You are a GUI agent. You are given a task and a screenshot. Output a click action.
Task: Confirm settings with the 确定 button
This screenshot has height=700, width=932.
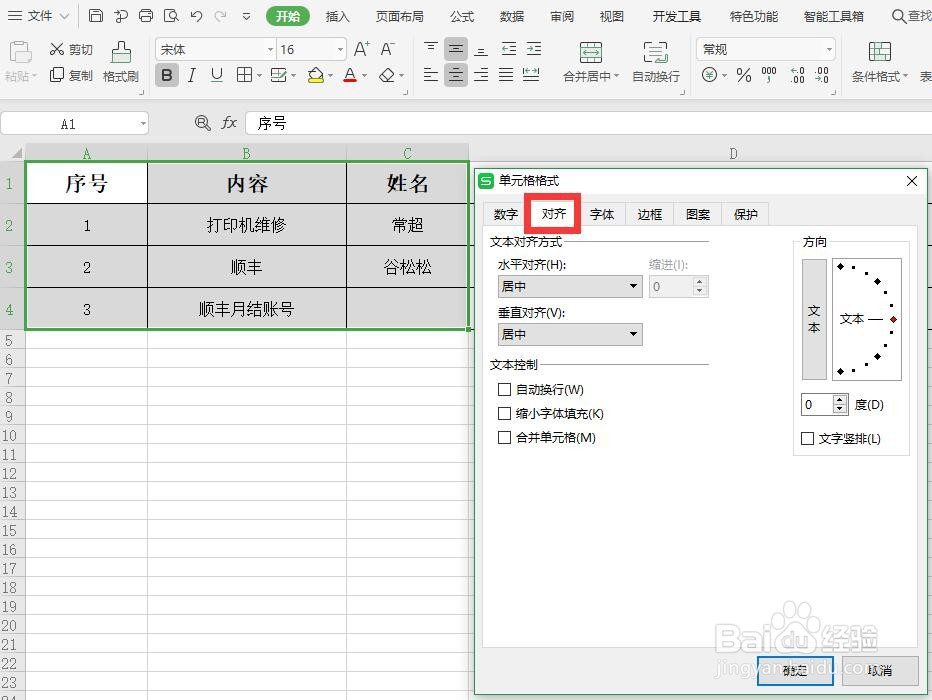[795, 671]
